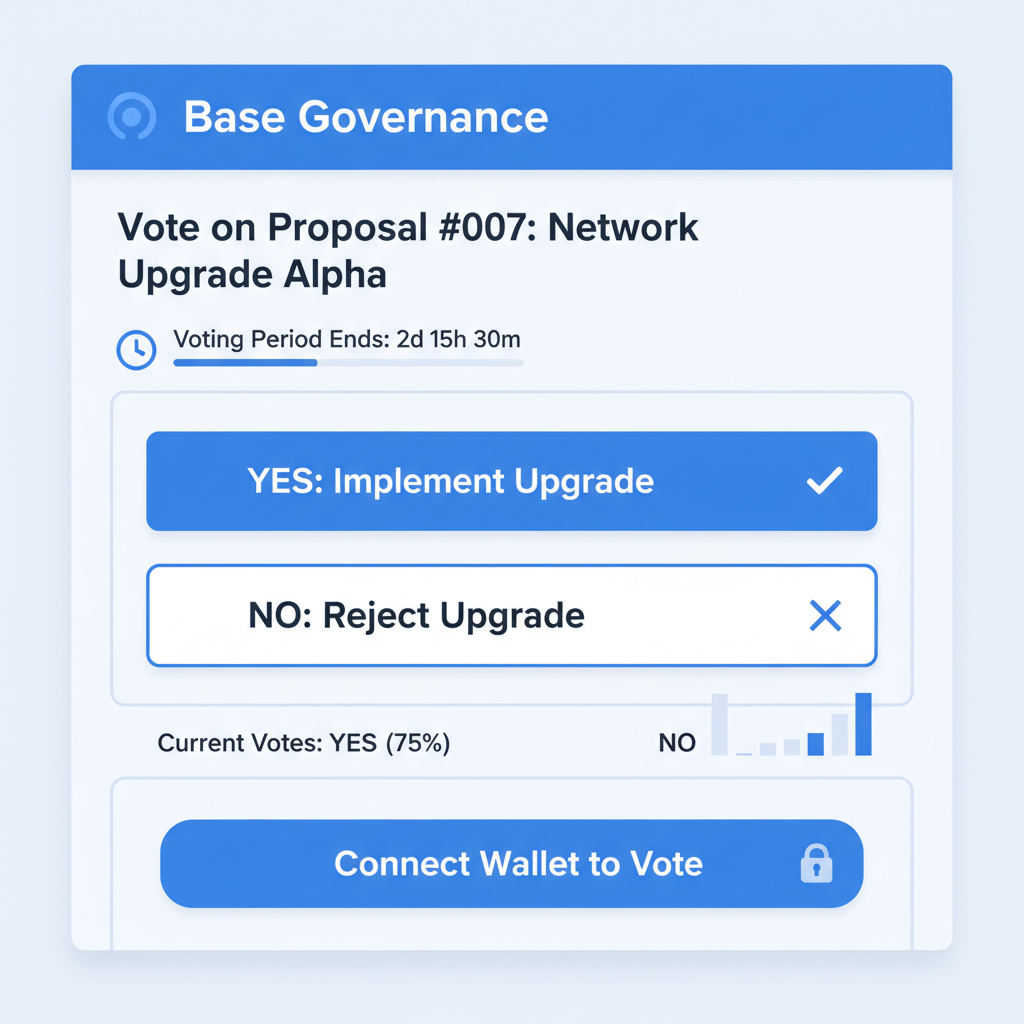The height and width of the screenshot is (1024, 1024).
Task: Click the tallest bar in the vote chart
Action: click(x=863, y=725)
